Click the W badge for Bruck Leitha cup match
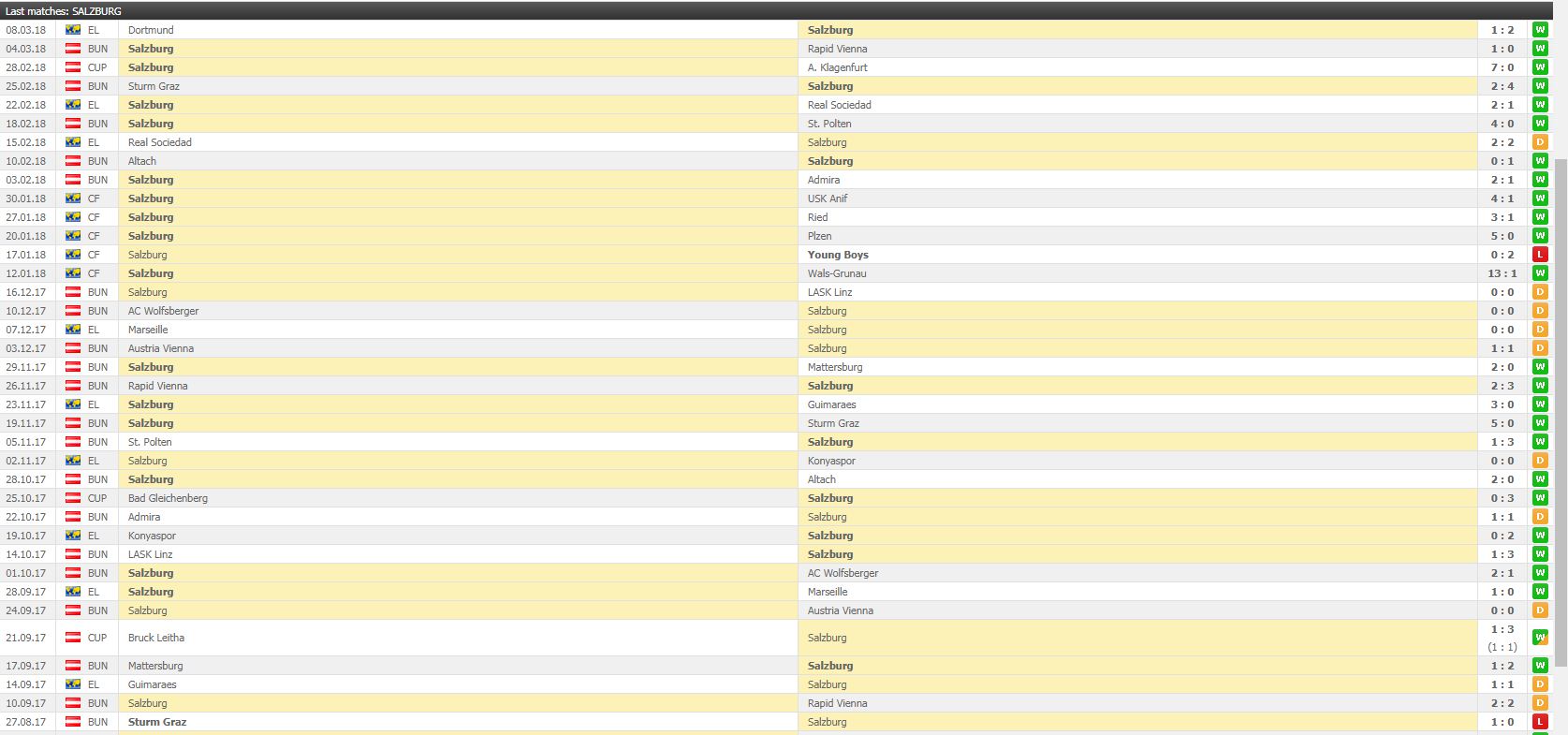The width and height of the screenshot is (1568, 735). pos(1540,638)
